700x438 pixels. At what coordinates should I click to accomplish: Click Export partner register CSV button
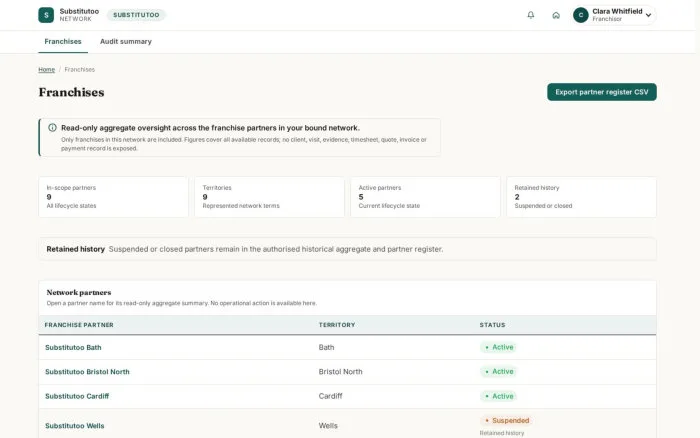[x=602, y=92]
